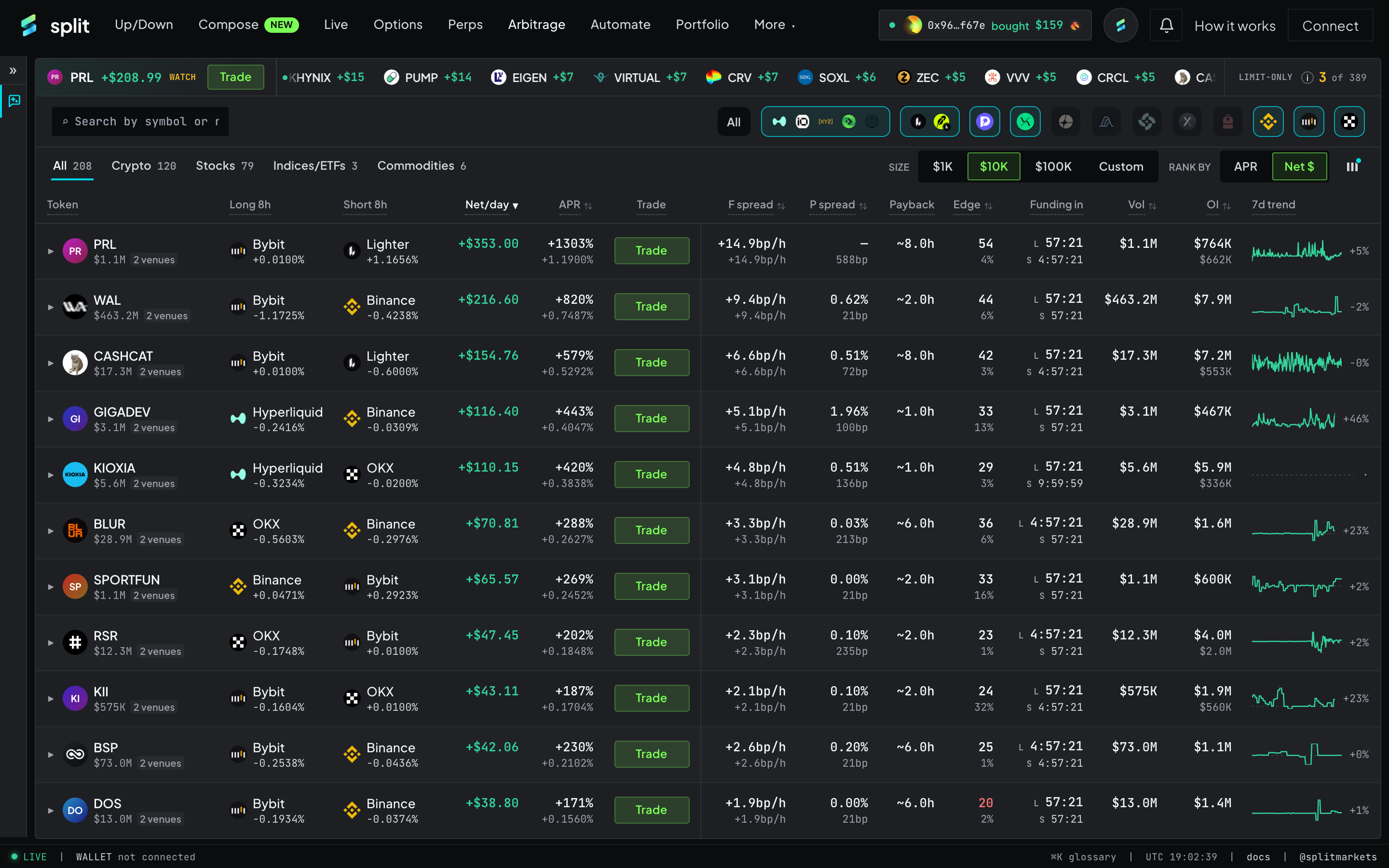
Task: Set position size to $100K
Action: [x=1053, y=166]
